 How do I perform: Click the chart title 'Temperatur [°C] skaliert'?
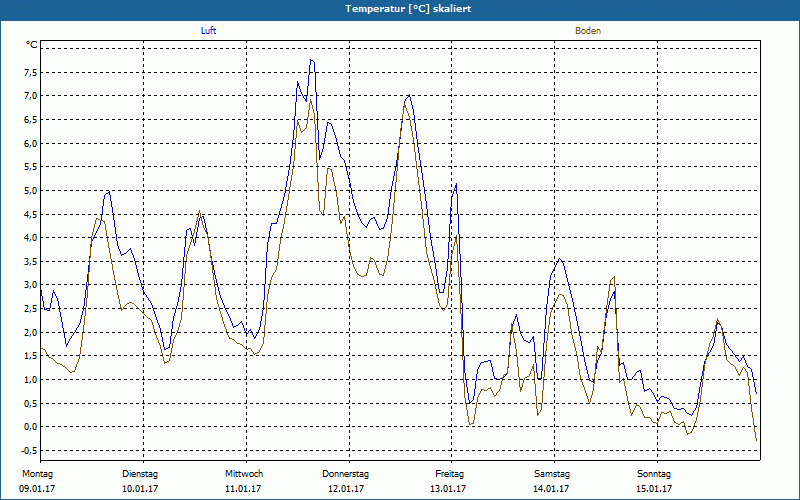tap(408, 9)
